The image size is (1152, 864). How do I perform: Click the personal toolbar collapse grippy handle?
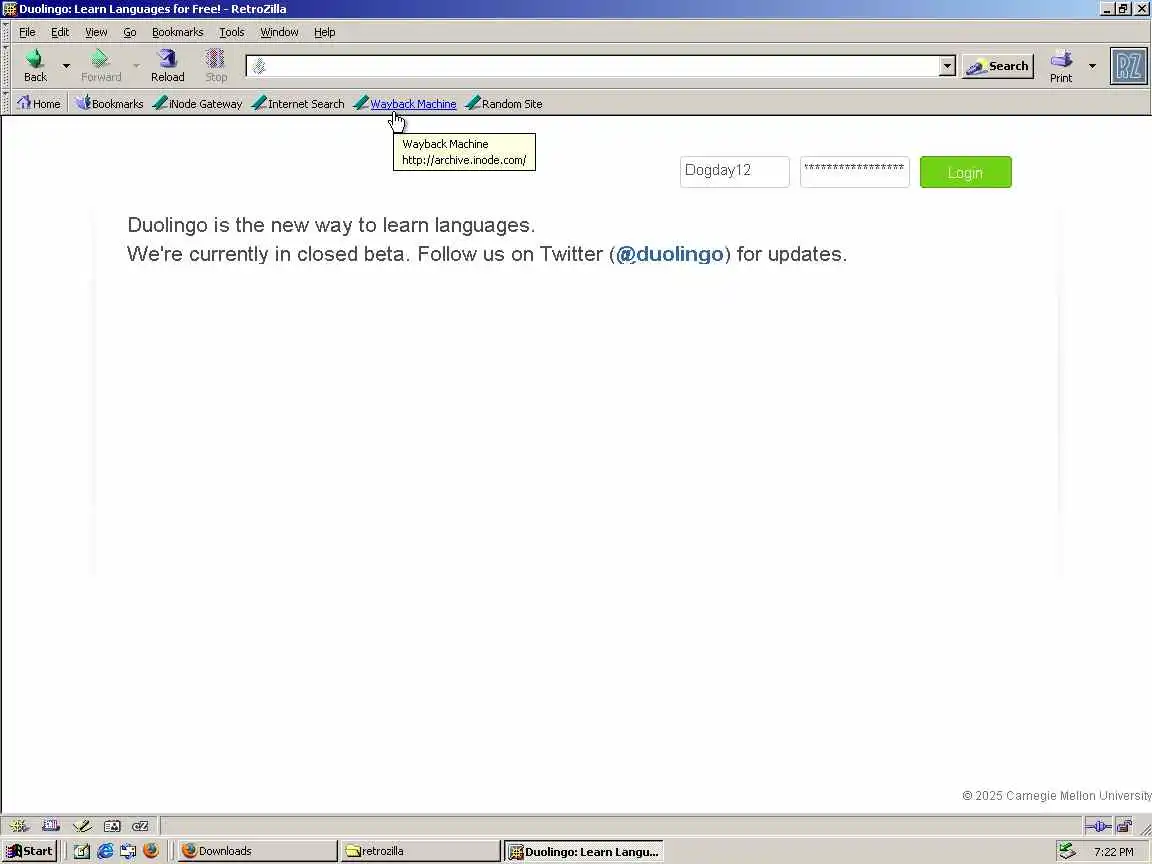tap(6, 103)
